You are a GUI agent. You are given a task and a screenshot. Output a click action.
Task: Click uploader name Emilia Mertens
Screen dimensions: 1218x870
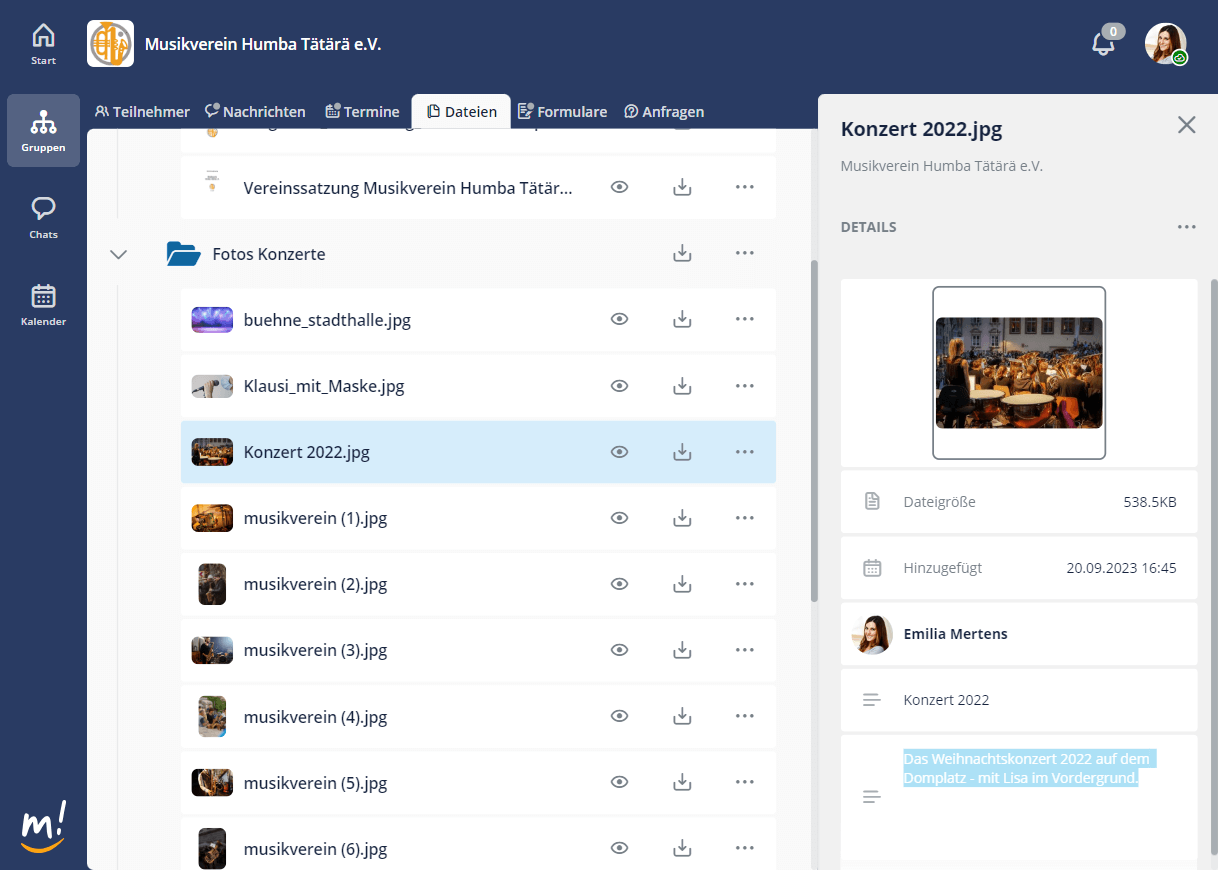tap(955, 634)
